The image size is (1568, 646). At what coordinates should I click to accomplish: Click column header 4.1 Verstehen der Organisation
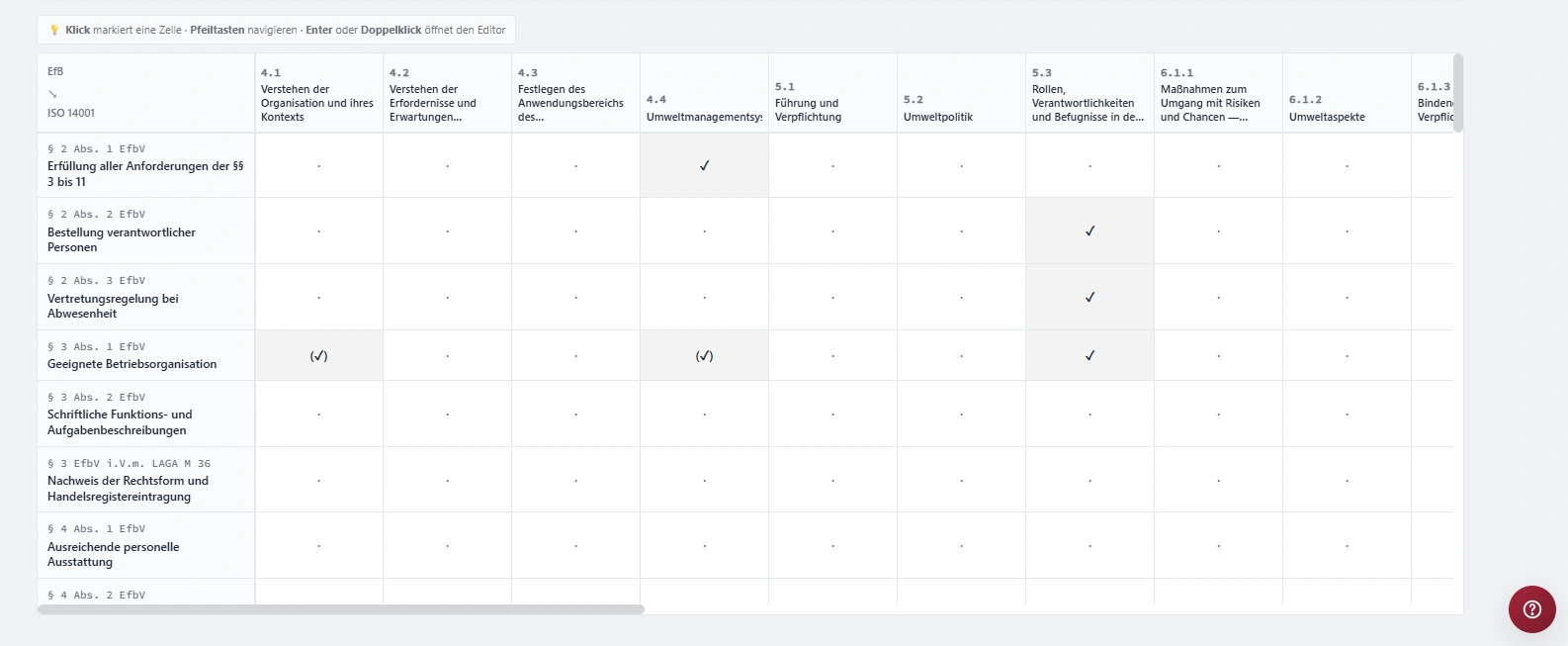pyautogui.click(x=318, y=93)
